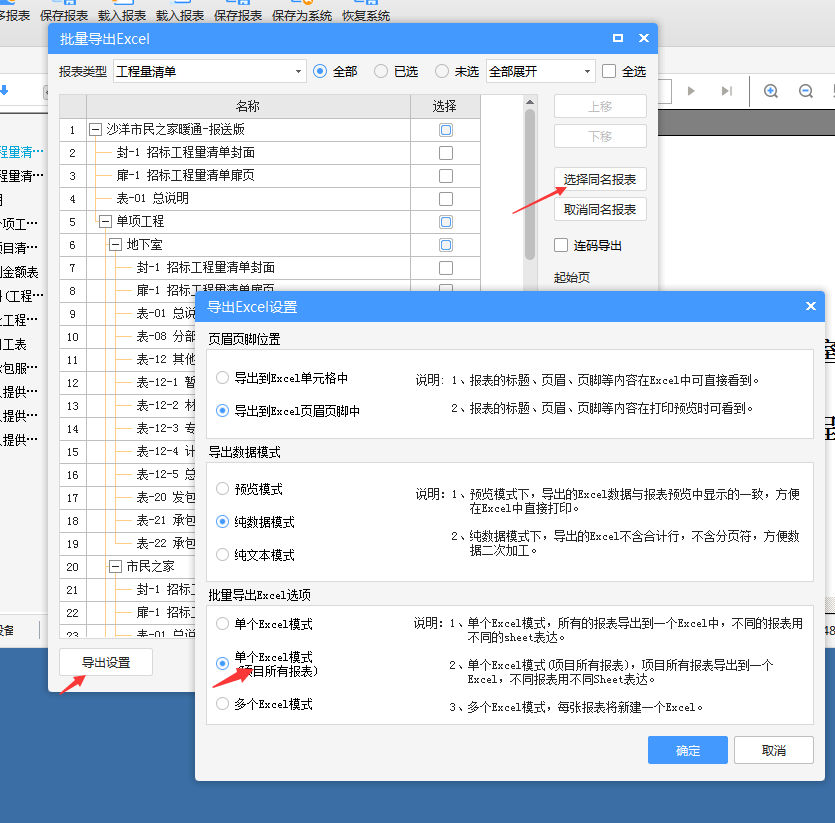Select the first 单个Excel模式 radio option

coord(223,623)
